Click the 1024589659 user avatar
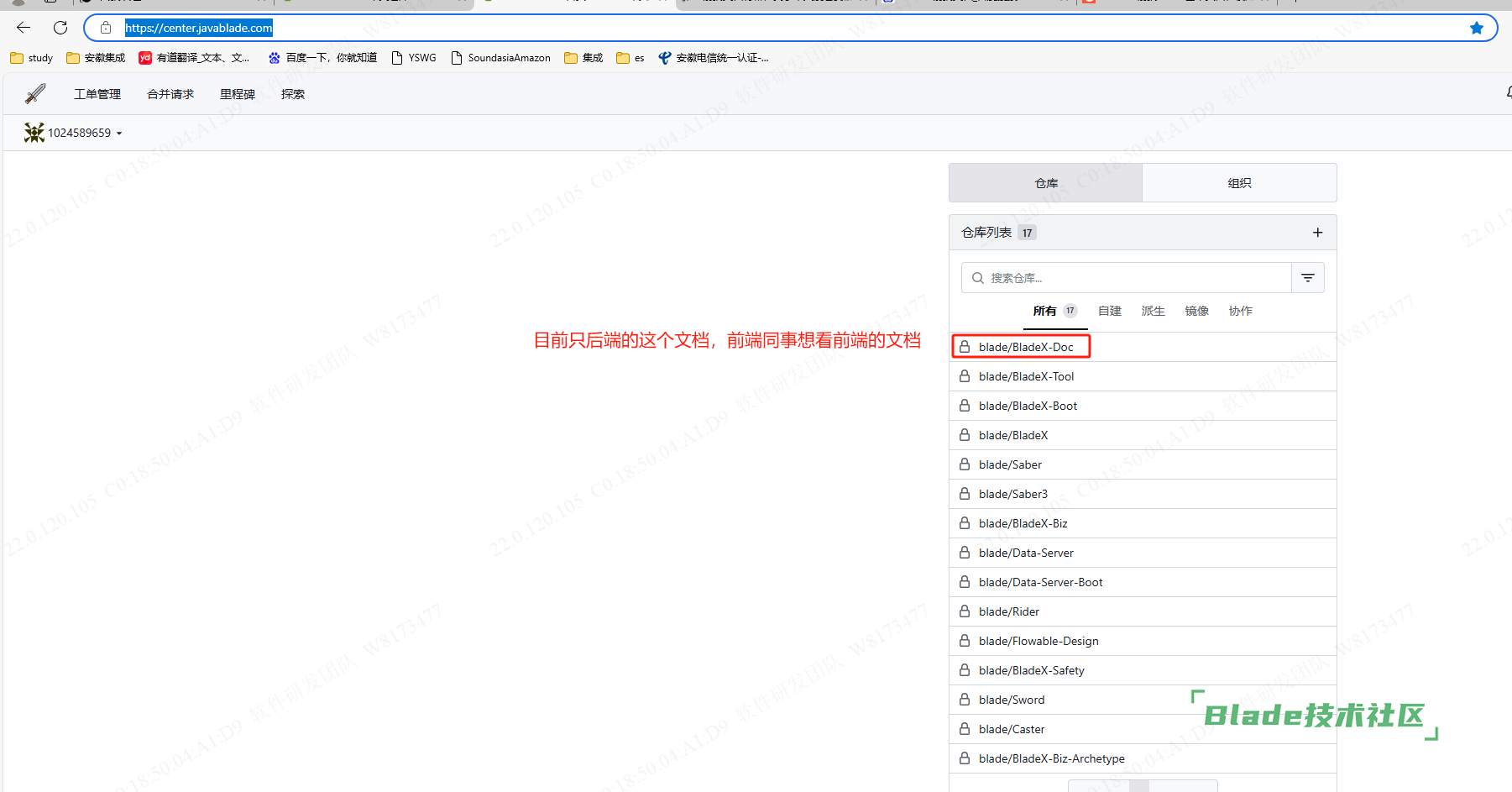 click(x=34, y=133)
